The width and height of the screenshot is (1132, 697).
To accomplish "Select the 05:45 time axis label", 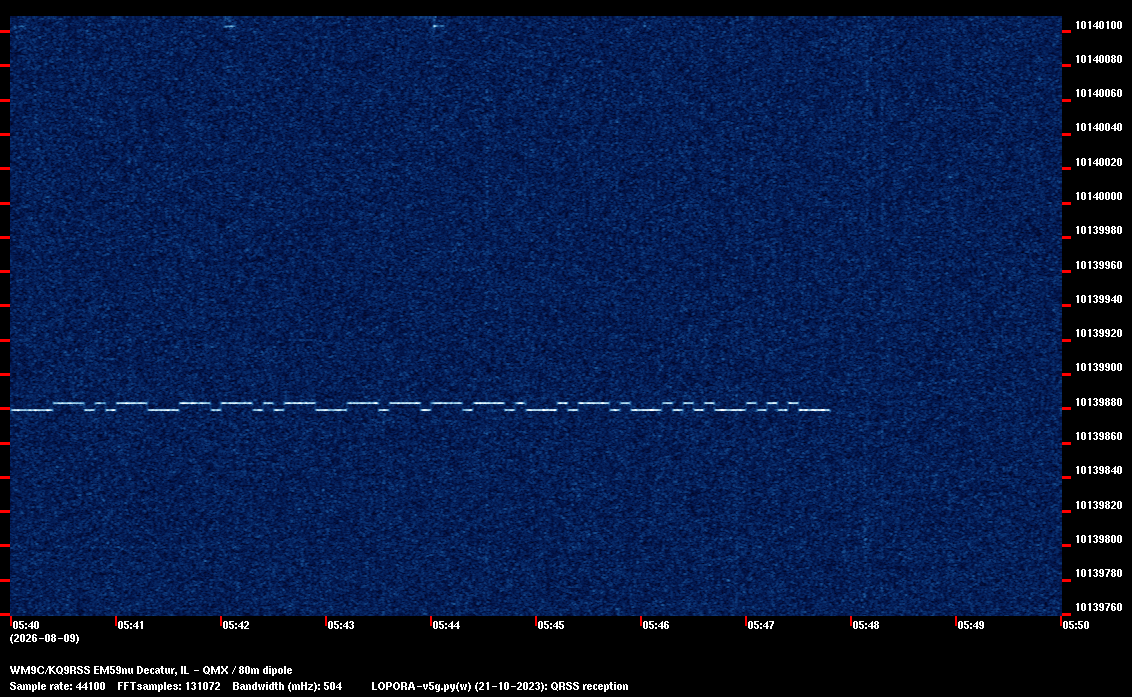I will [x=551, y=625].
